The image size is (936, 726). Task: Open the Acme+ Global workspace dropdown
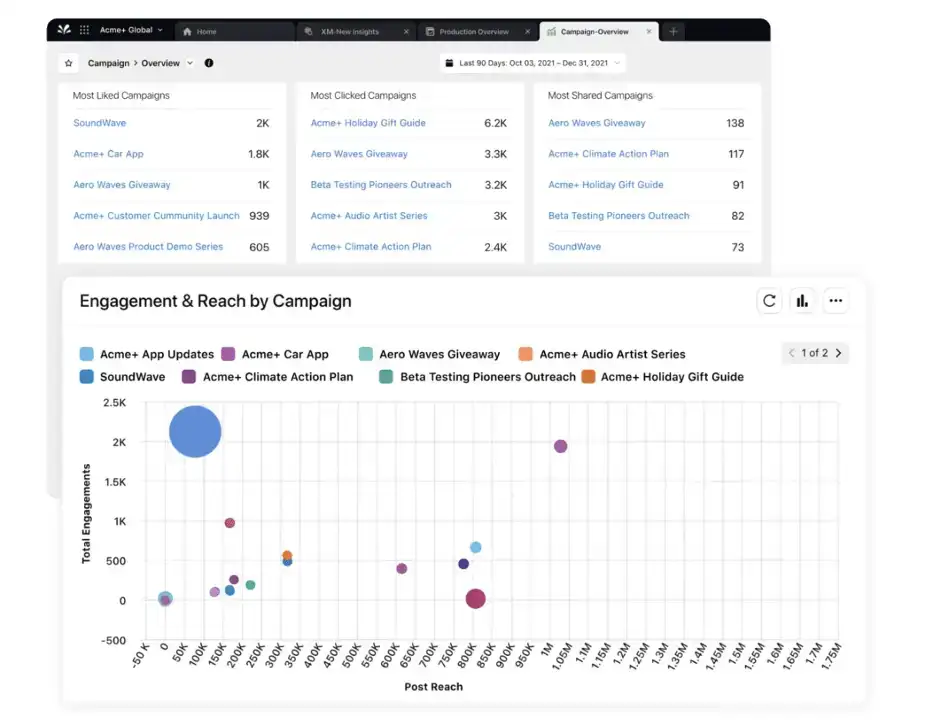(130, 29)
